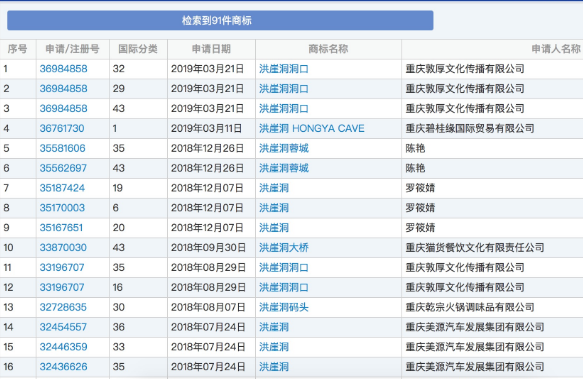Screen dimensions: 583x379
Task: Select applicant 重庆美源汽车发展集团有限公司 in row 14
Action: pyautogui.click(x=475, y=327)
